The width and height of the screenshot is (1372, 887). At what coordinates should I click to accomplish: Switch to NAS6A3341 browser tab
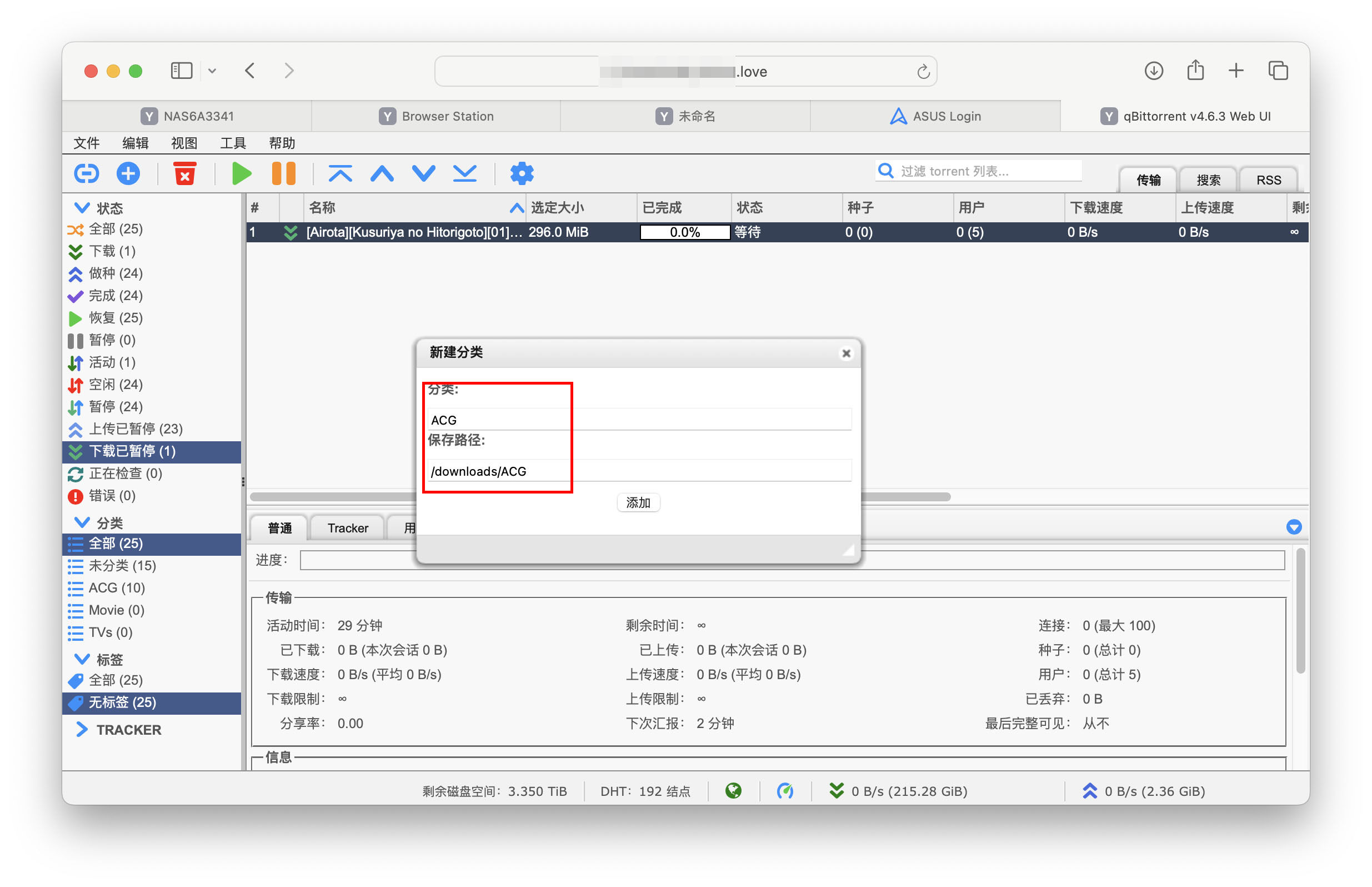pos(187,116)
